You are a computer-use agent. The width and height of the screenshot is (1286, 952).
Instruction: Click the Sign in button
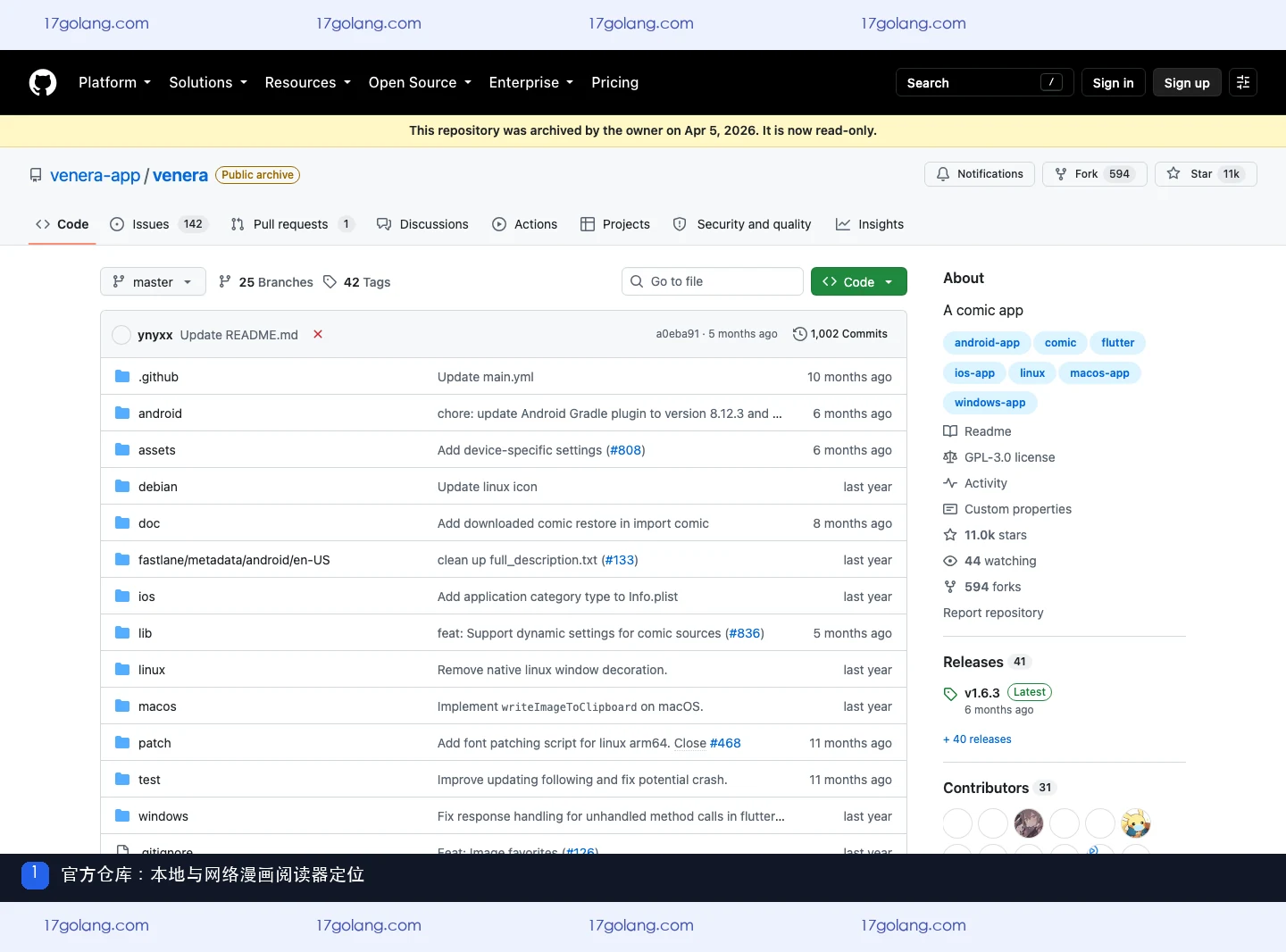click(x=1113, y=82)
